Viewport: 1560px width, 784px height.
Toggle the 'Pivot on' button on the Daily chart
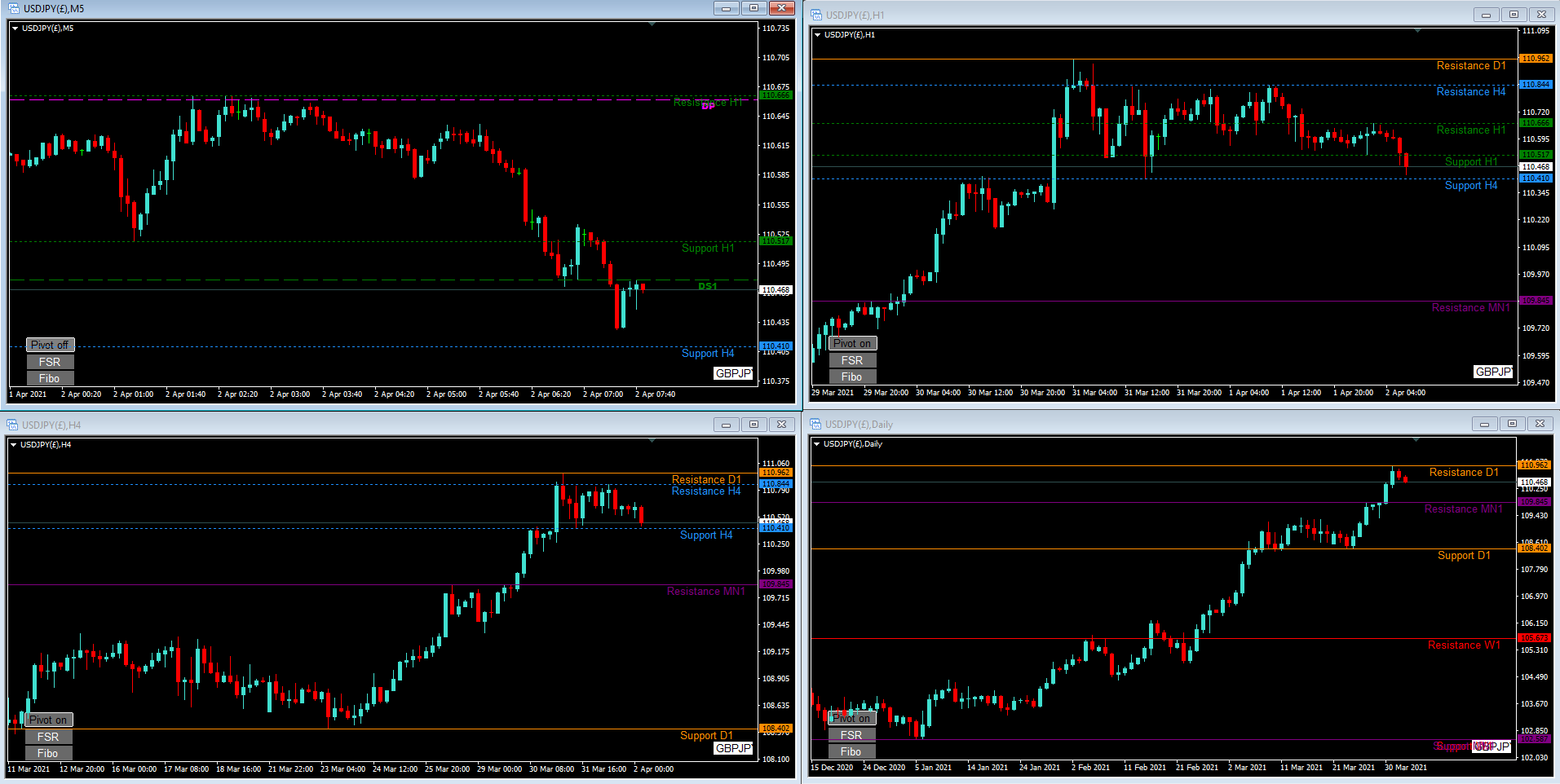(x=852, y=718)
